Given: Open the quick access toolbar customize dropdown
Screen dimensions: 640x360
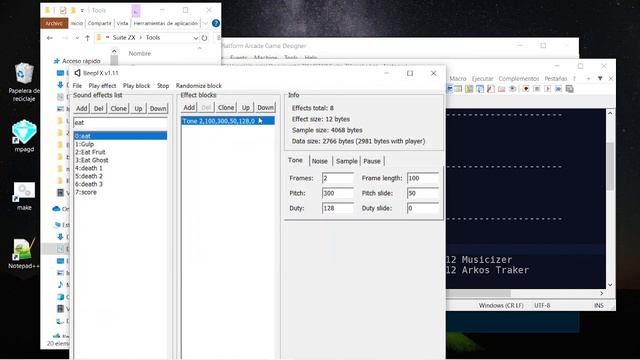Looking at the screenshot, I should tap(82, 10).
